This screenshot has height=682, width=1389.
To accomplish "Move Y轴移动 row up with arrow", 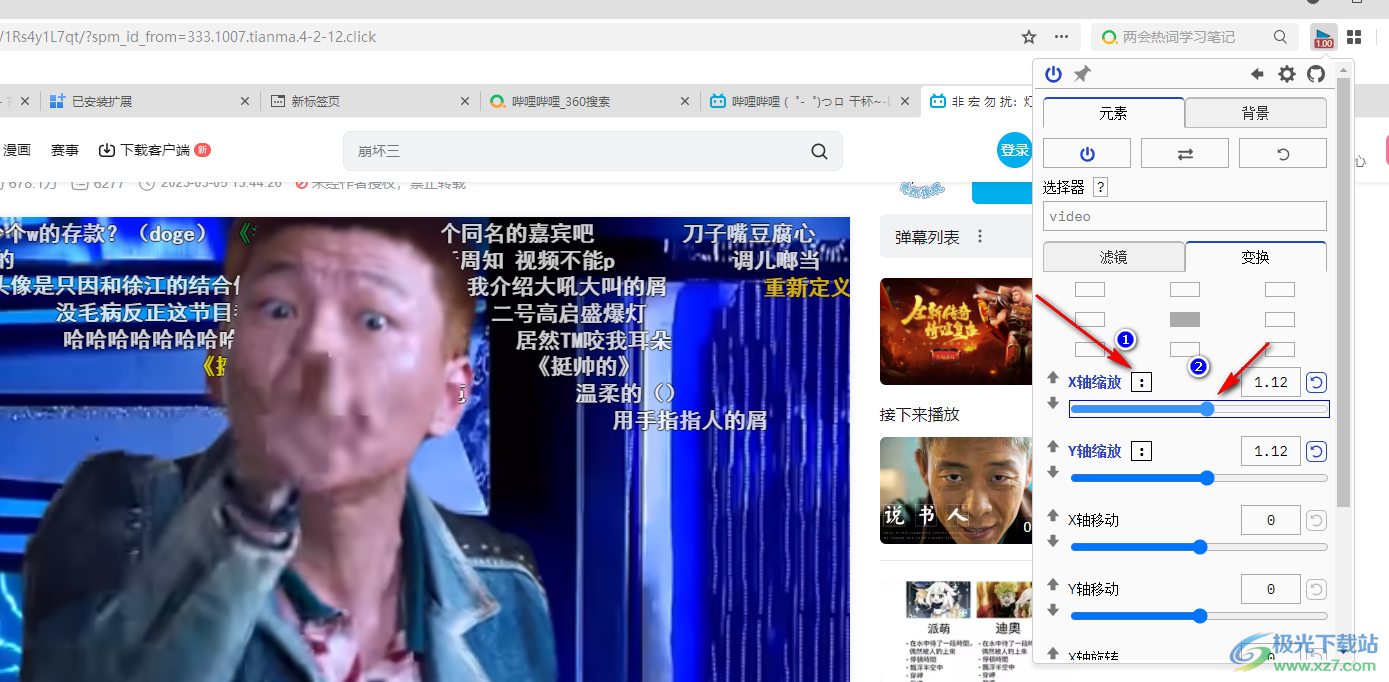I will point(1052,584).
